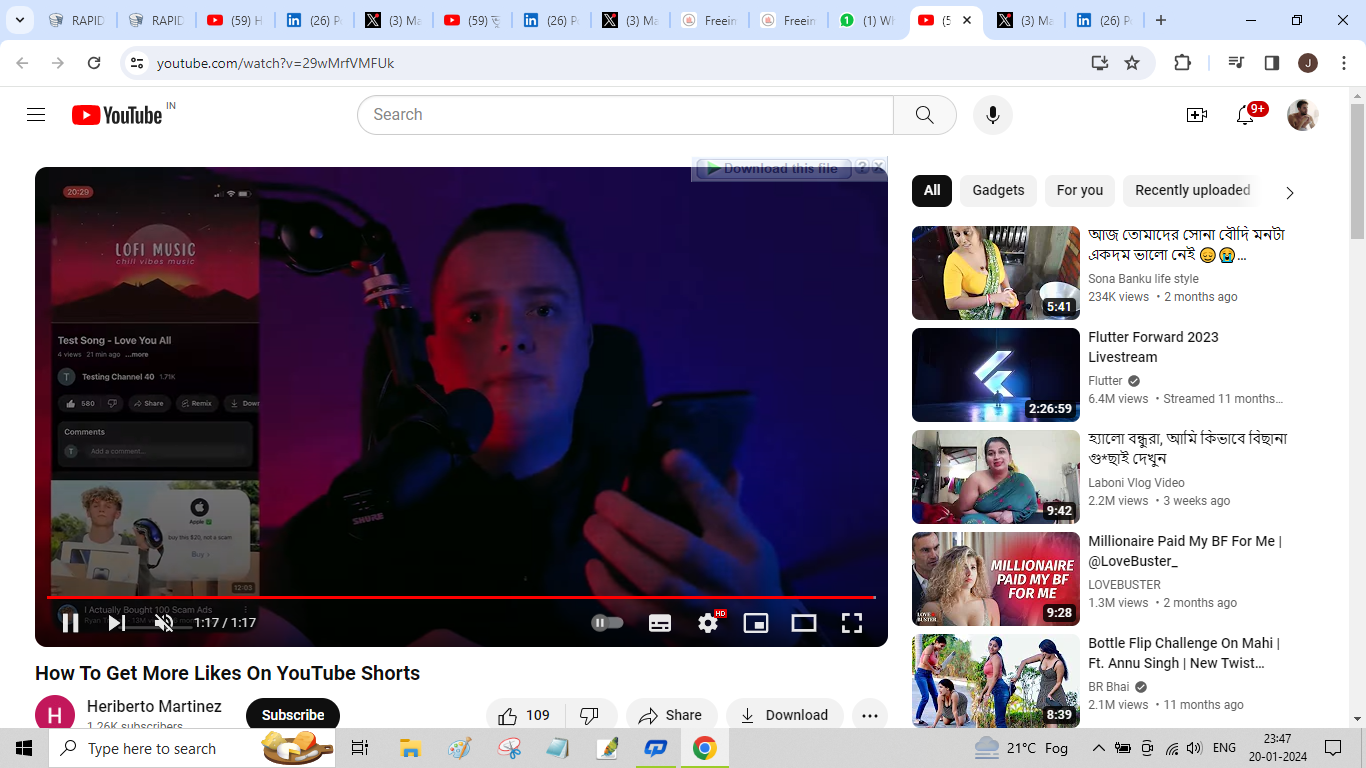The width and height of the screenshot is (1366, 768).
Task: Open the YouTube hamburger guide menu
Action: point(36,115)
